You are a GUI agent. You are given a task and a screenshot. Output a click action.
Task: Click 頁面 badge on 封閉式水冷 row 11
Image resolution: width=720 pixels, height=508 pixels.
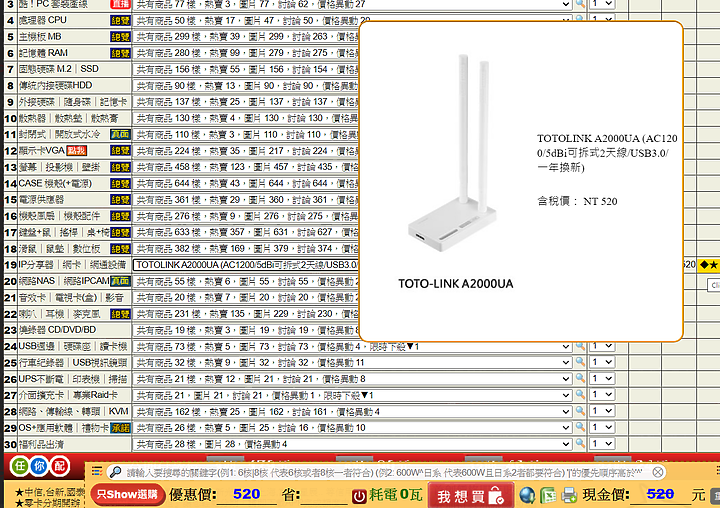click(120, 135)
